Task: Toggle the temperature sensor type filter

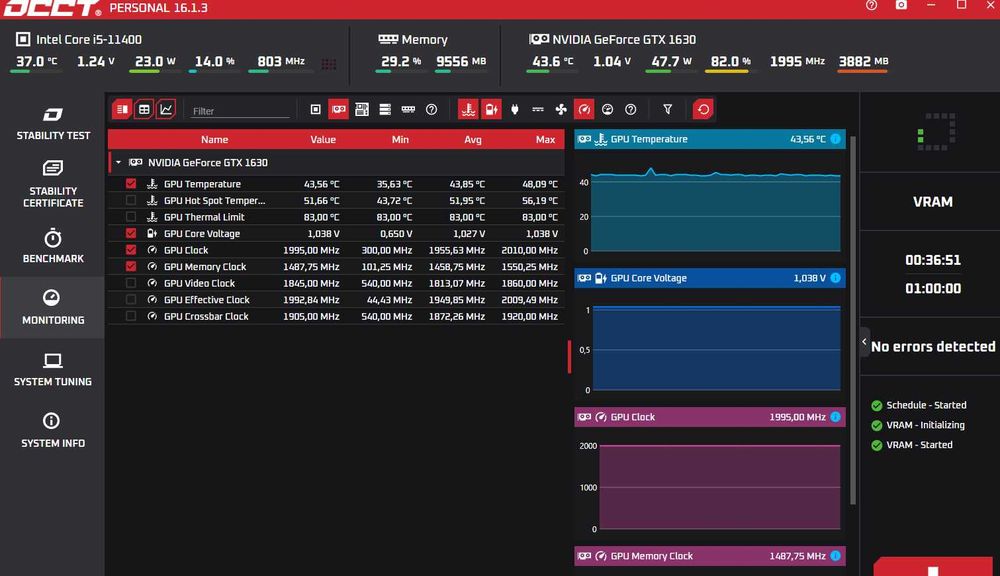Action: pos(468,110)
